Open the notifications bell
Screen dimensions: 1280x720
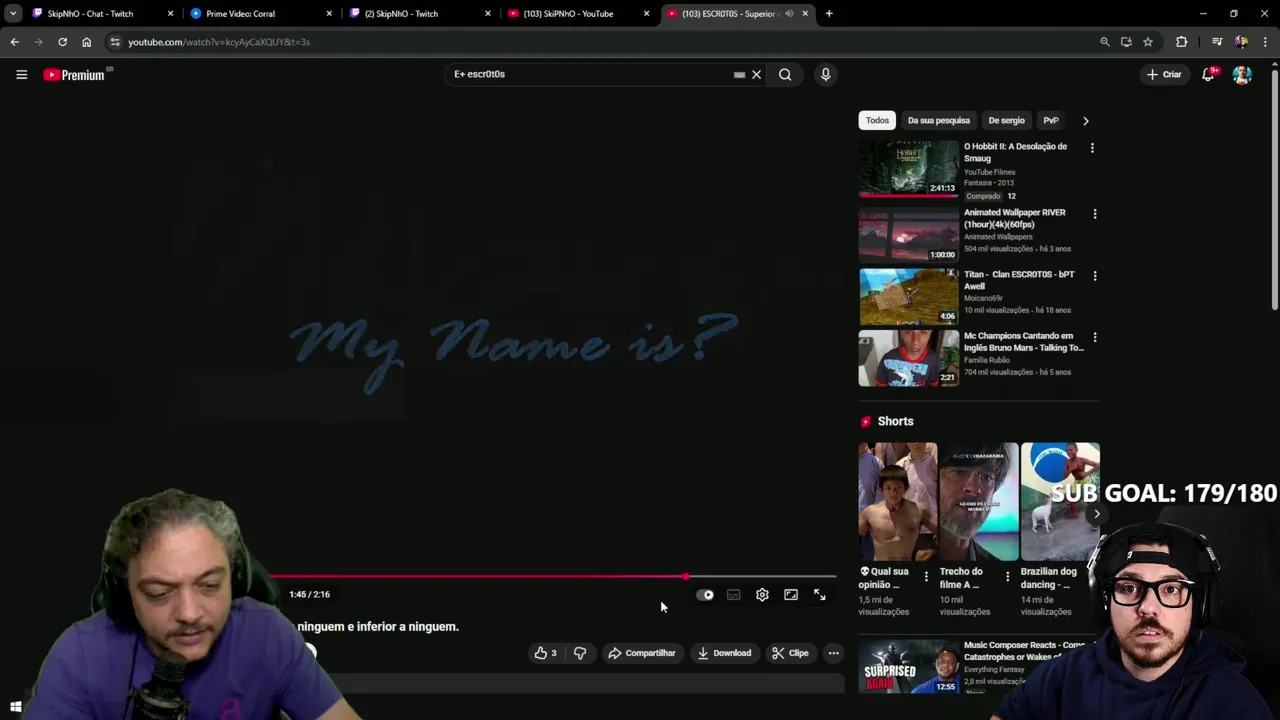[x=1208, y=74]
